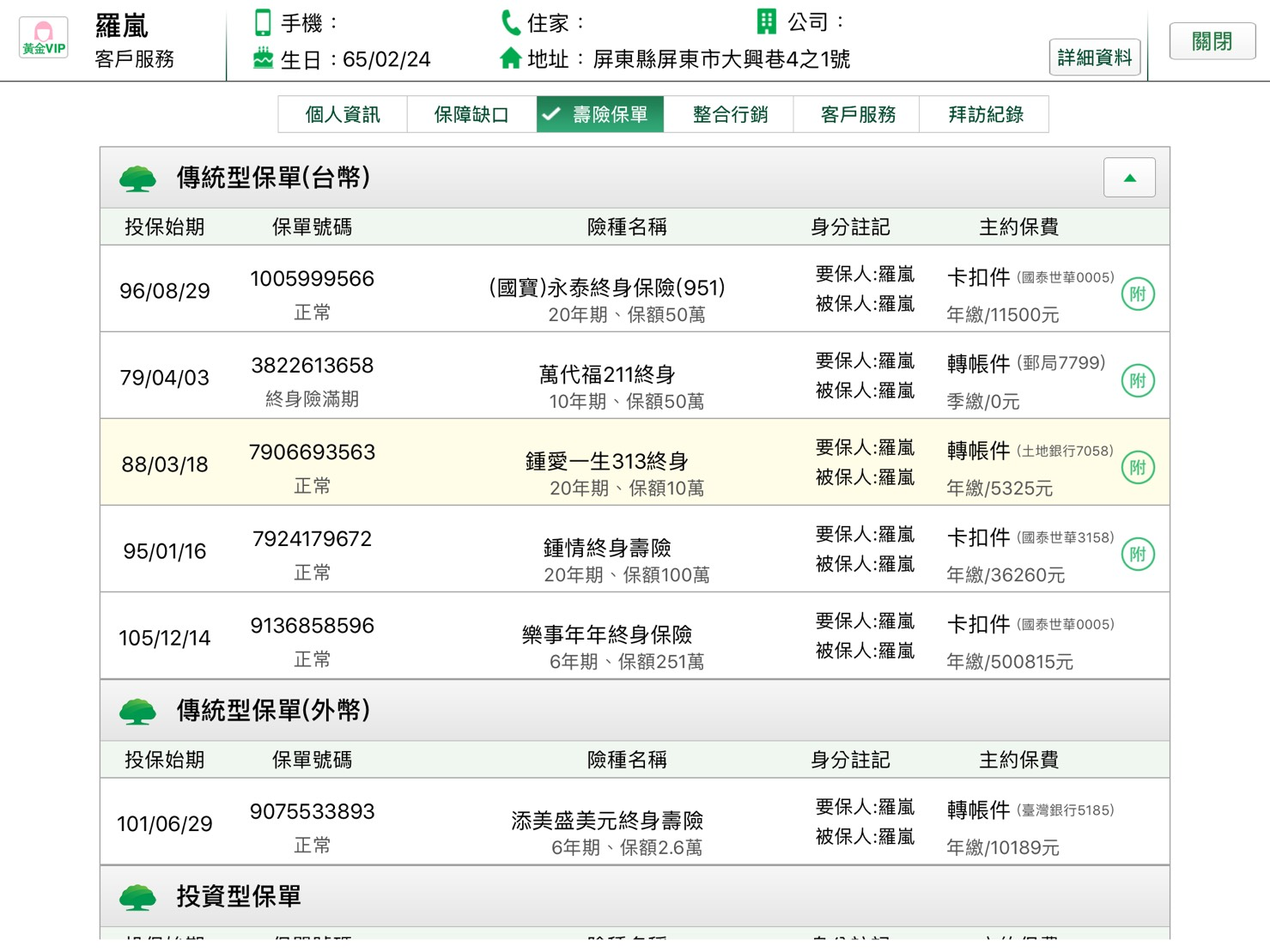Tap the company building icon next to 公司
Image resolution: width=1270 pixels, height=952 pixels.
(x=767, y=21)
